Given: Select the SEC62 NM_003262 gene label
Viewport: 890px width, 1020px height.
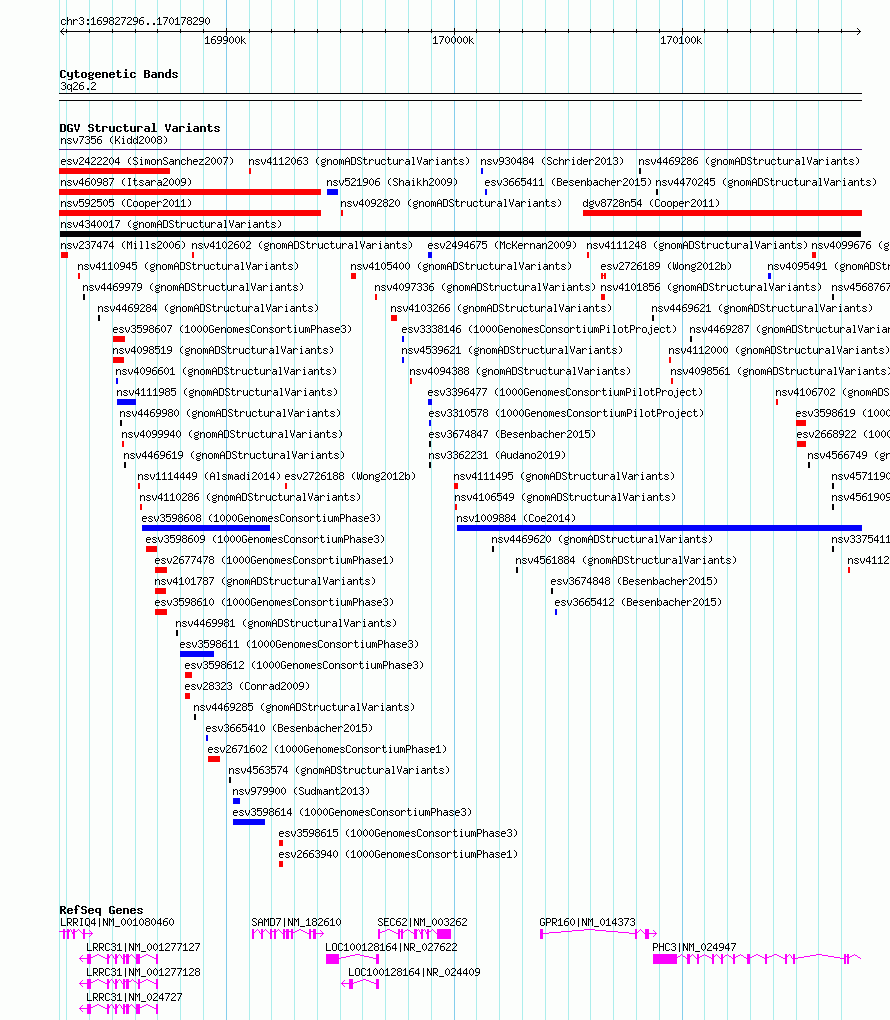Looking at the screenshot, I should click(x=422, y=922).
